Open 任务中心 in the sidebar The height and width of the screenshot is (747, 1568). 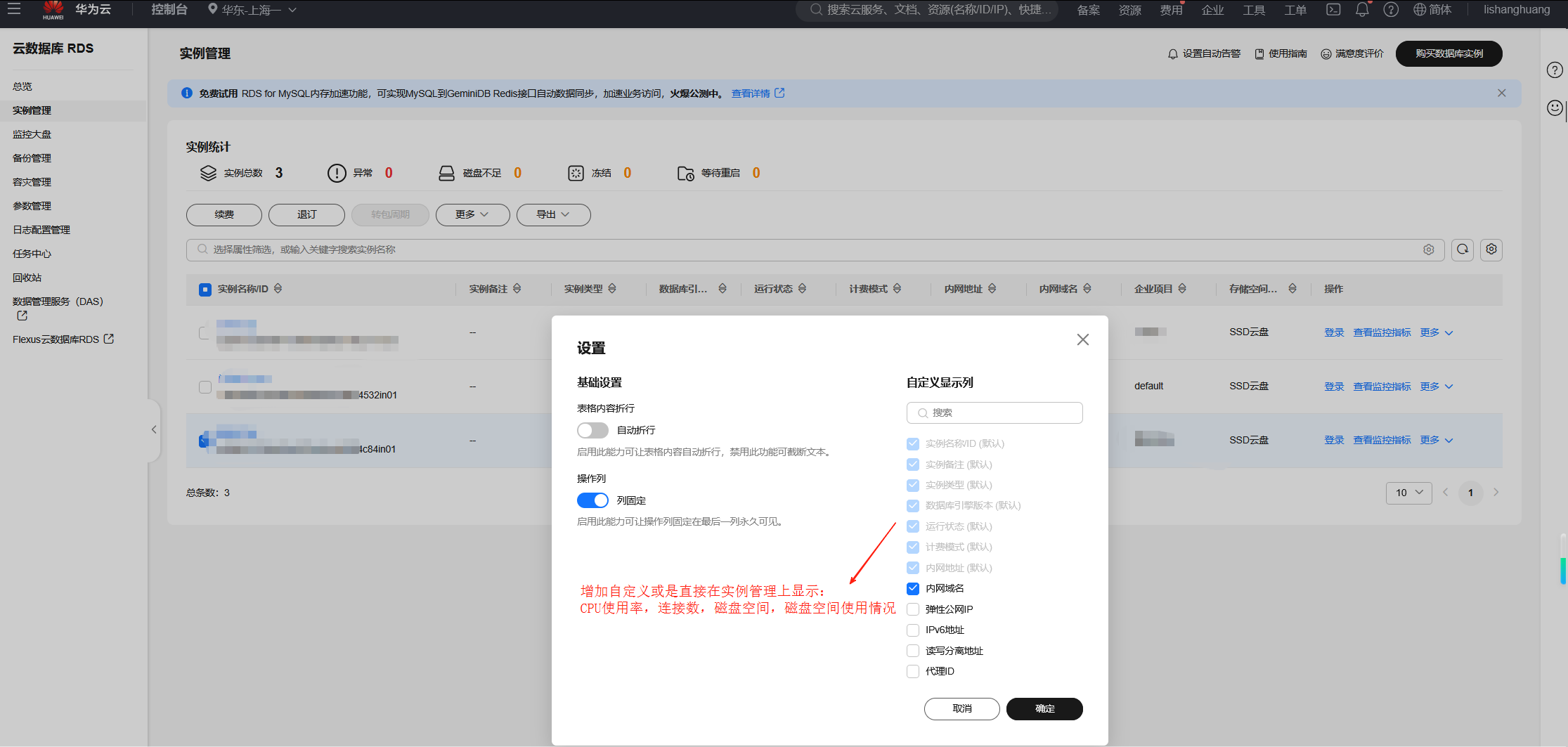point(32,254)
